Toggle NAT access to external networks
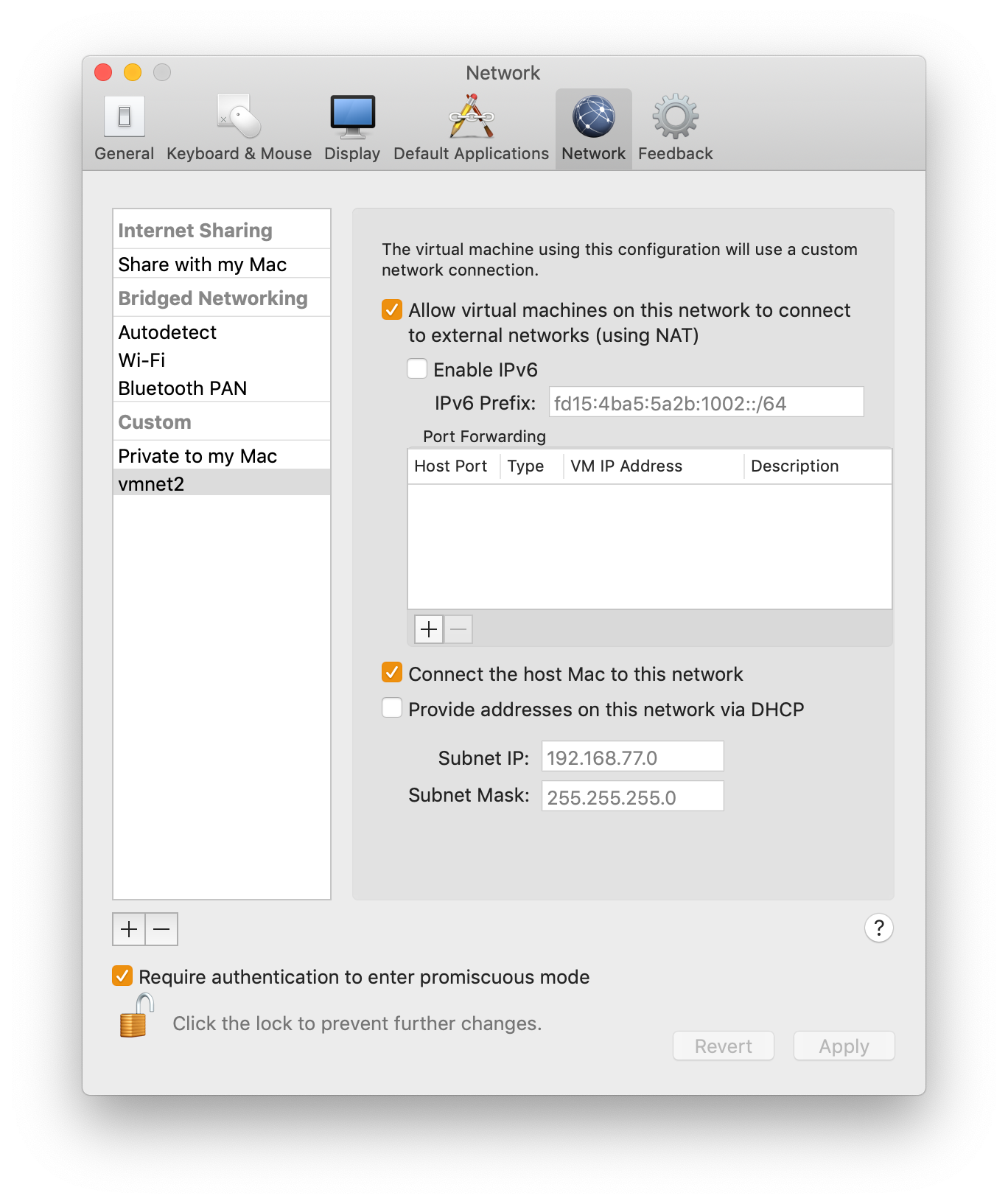This screenshot has width=1008, height=1204. click(x=392, y=309)
